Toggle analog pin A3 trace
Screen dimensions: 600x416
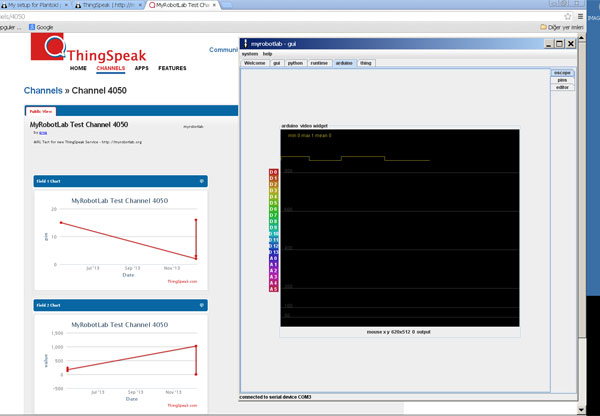point(273,277)
